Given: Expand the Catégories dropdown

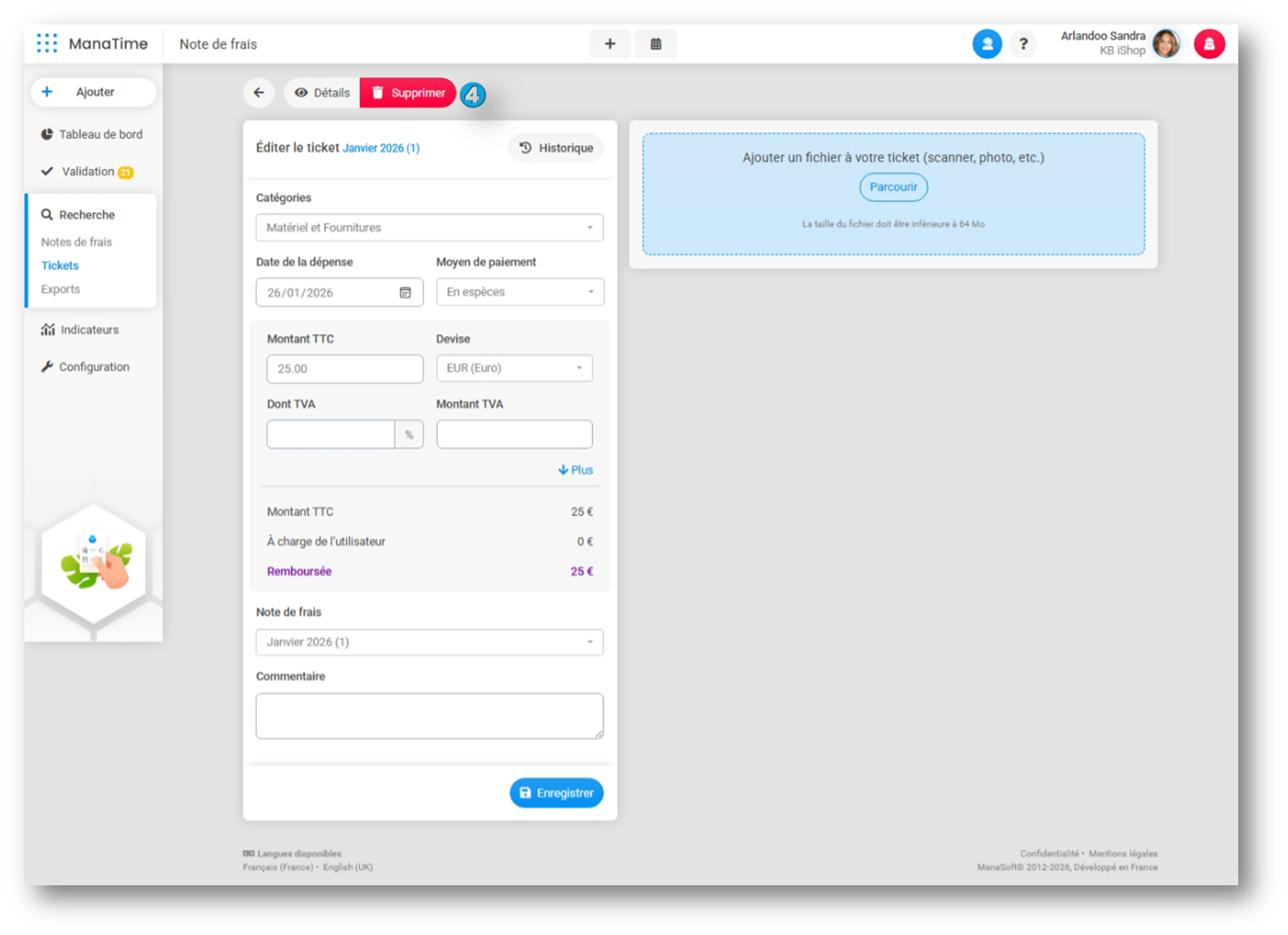Looking at the screenshot, I should 429,227.
